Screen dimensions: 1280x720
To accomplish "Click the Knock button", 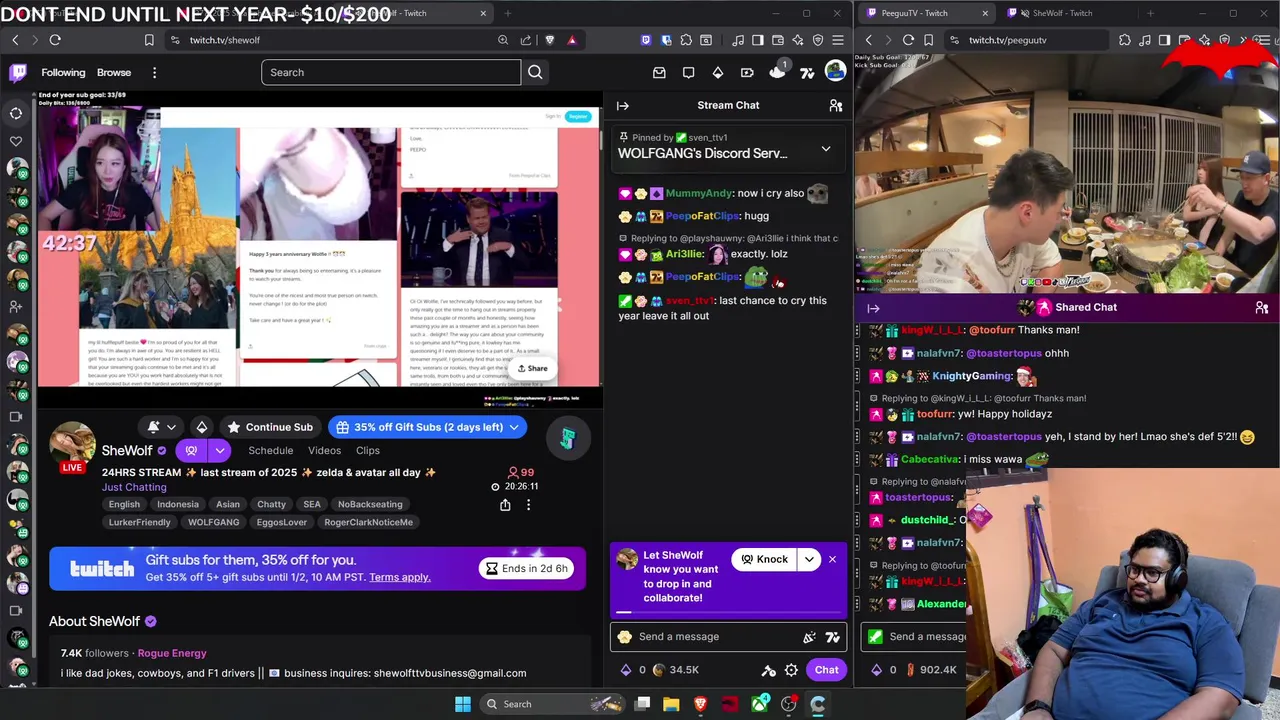I will pyautogui.click(x=764, y=559).
